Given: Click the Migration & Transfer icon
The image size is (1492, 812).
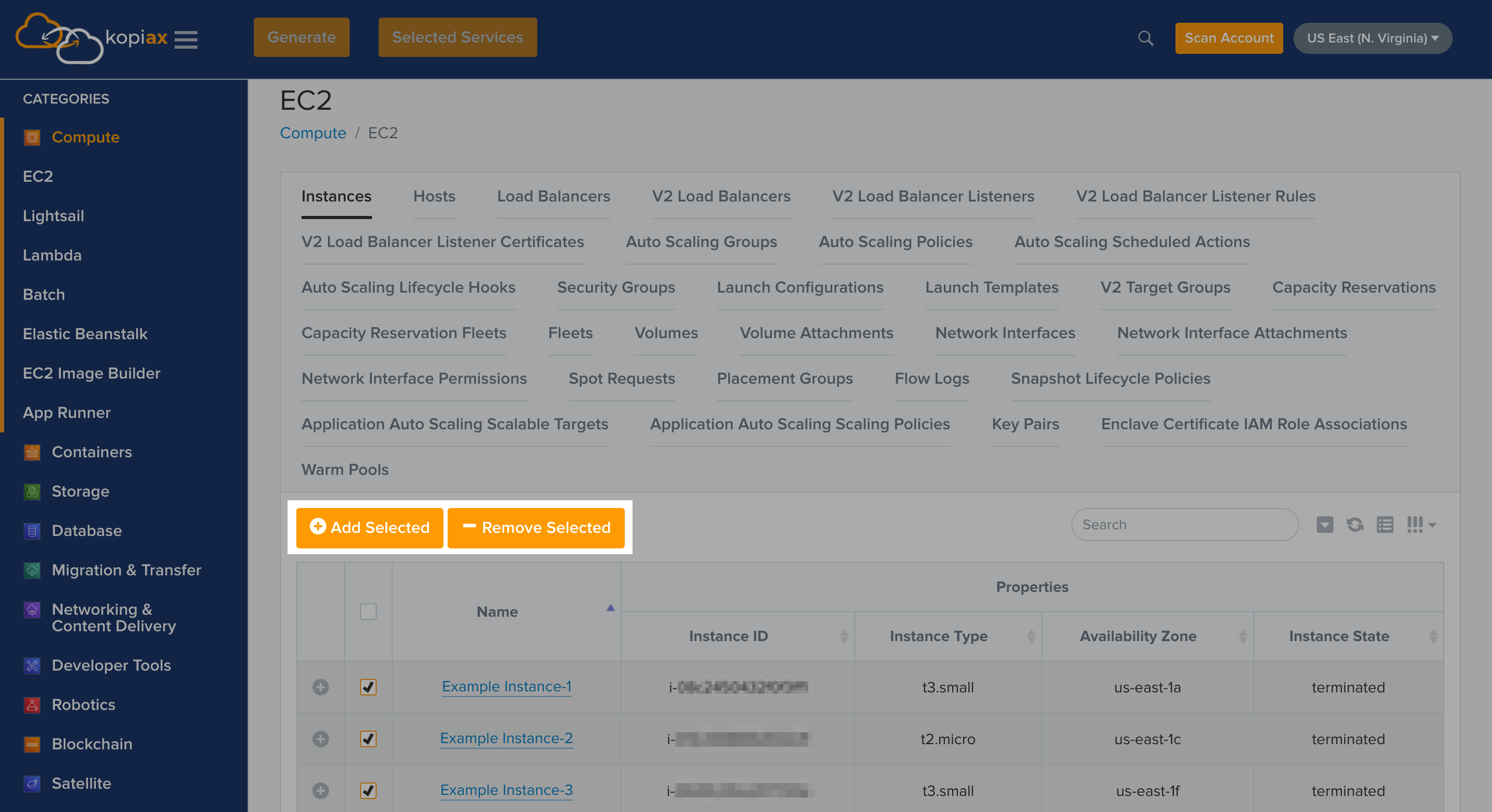Looking at the screenshot, I should [x=32, y=571].
